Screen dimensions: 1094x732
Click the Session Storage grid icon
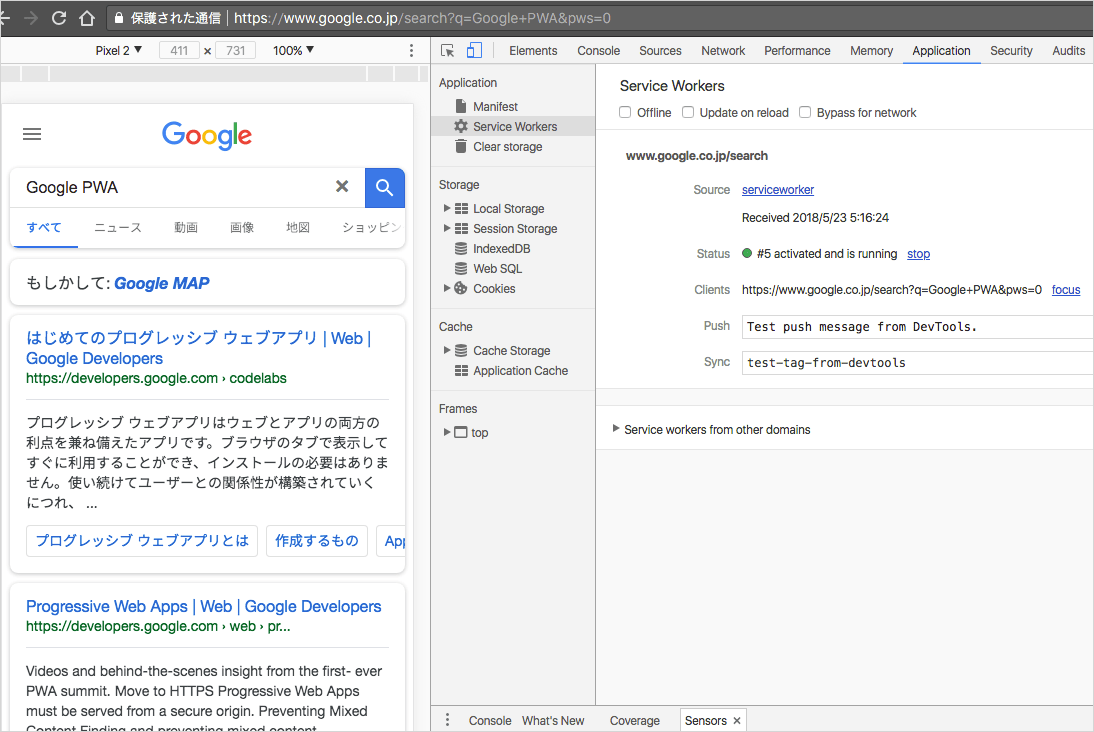pyautogui.click(x=461, y=228)
